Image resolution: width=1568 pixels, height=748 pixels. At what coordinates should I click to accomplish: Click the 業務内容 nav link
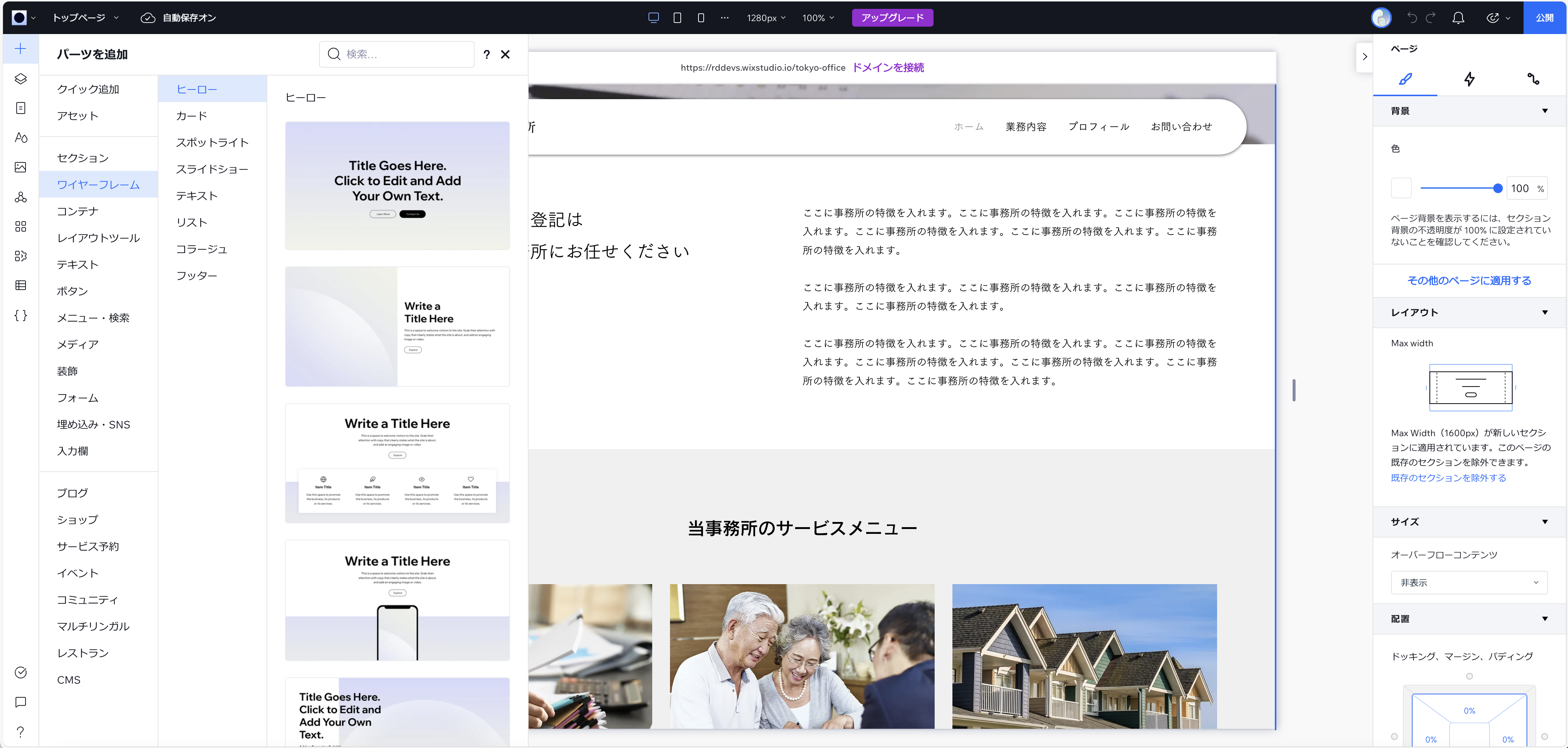pos(1026,127)
